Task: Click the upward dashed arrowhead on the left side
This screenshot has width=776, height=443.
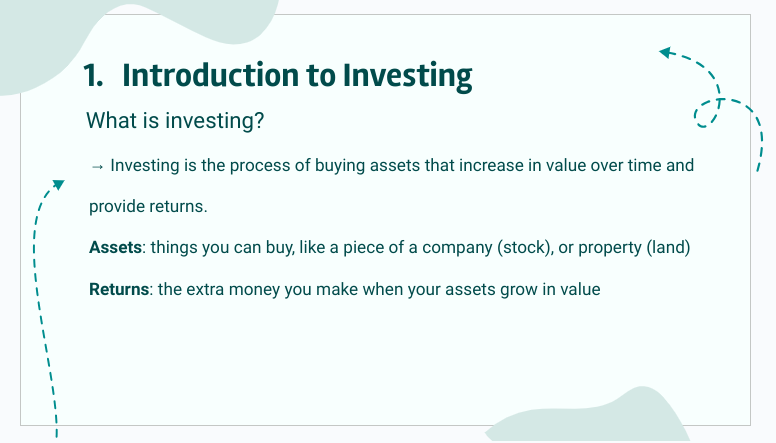Action: coord(57,185)
